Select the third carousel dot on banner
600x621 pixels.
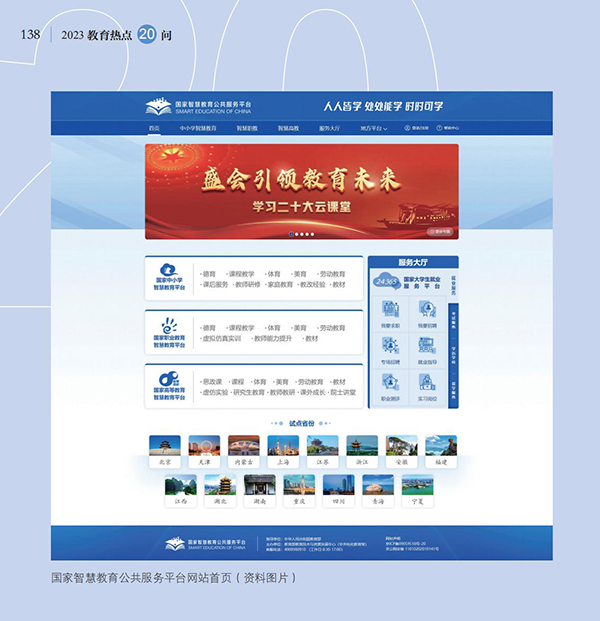(302, 234)
